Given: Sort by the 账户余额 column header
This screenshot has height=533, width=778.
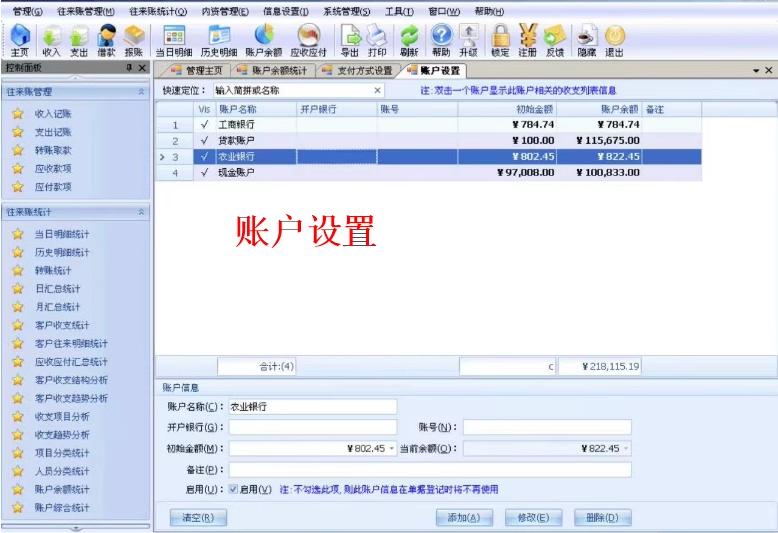Looking at the screenshot, I should coord(599,109).
